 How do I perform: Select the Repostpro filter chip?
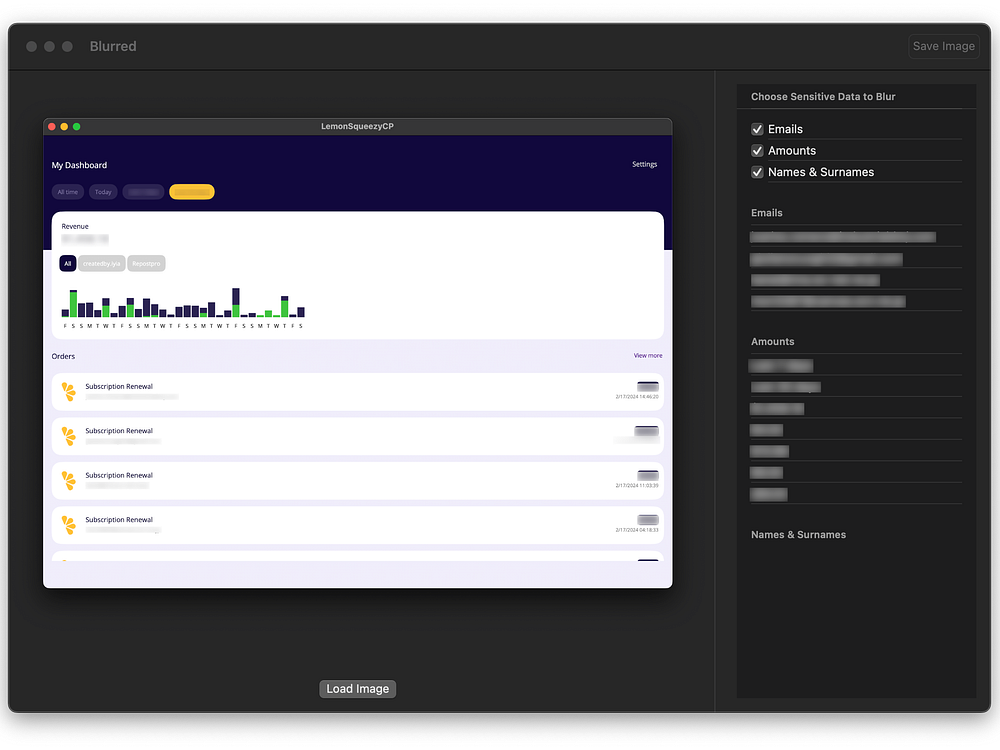pos(146,263)
